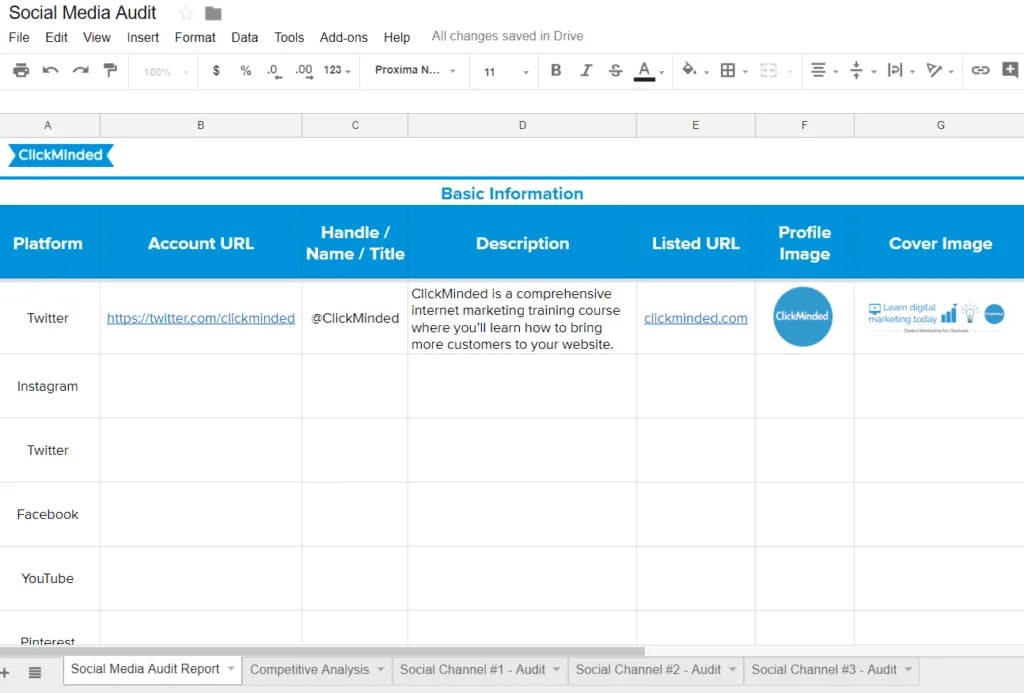Select the paint format tool
The width and height of the screenshot is (1024, 693).
pos(111,71)
